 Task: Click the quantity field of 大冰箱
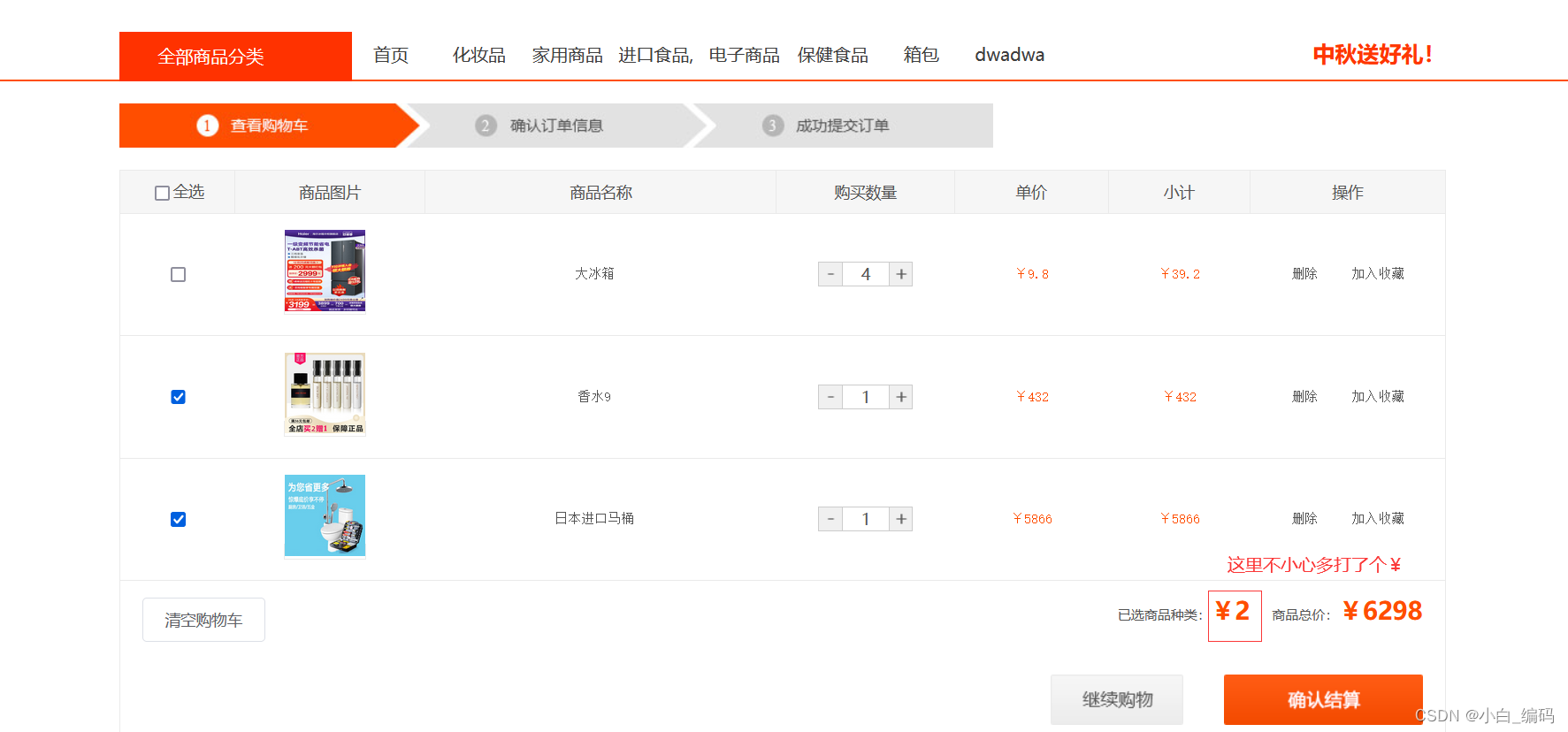click(x=866, y=274)
